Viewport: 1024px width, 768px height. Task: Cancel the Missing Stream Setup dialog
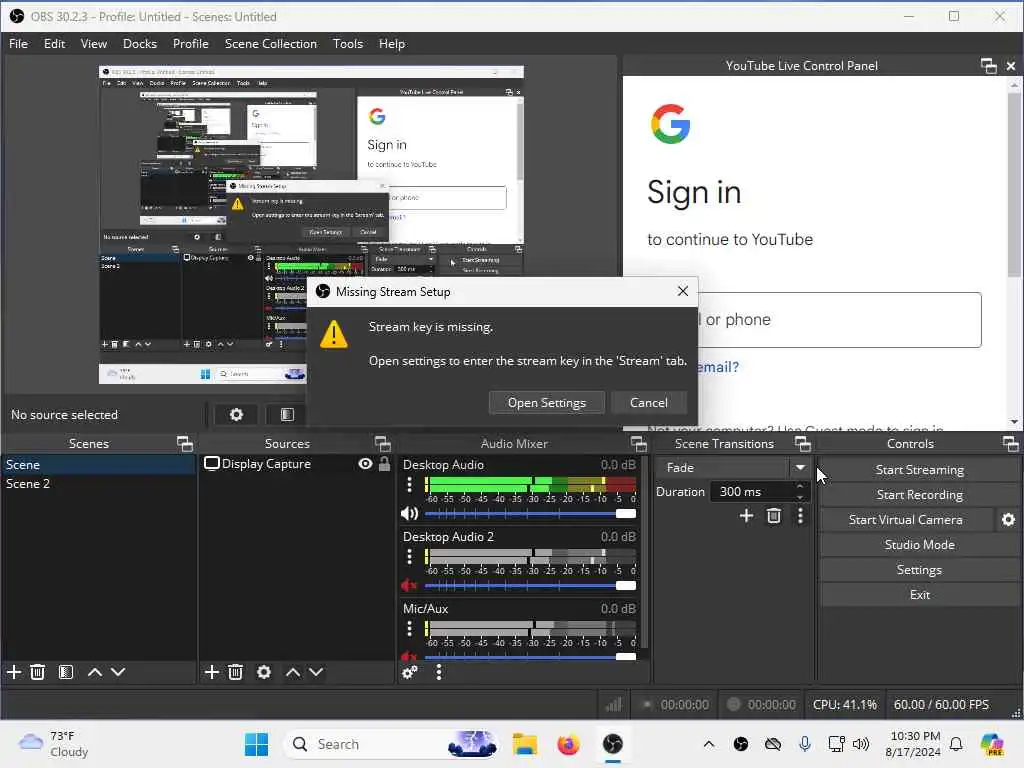click(648, 403)
